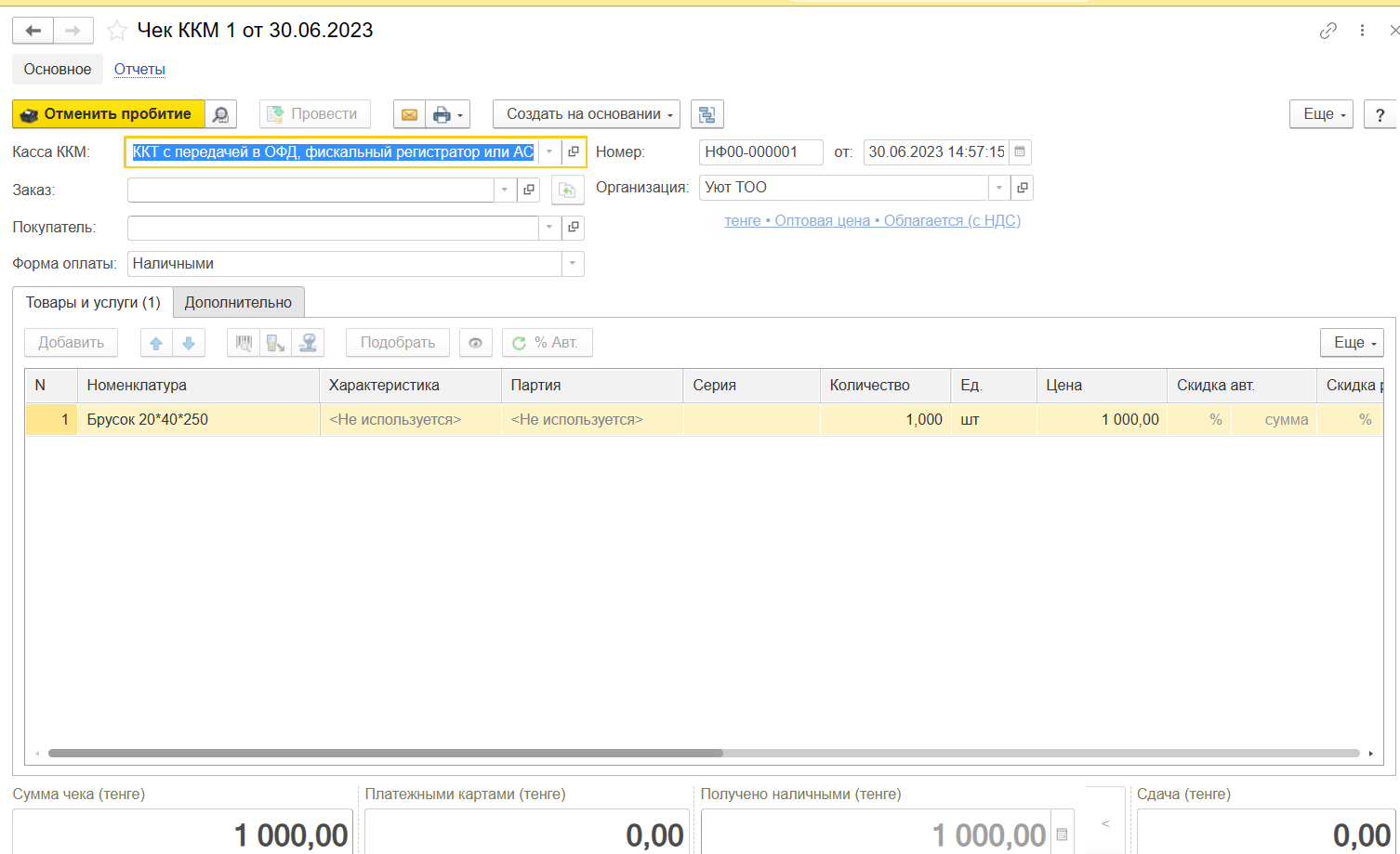Viewport: 1400px width, 854px height.
Task: Click the envelope email icon in toolbar
Action: (409, 114)
